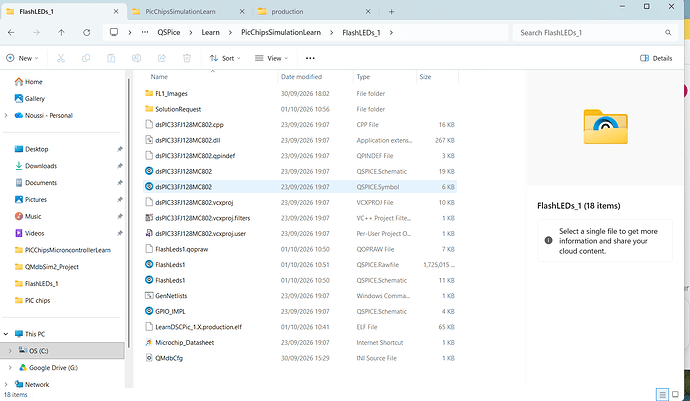
Task: Open Documents in quick access
Action: 41,183
